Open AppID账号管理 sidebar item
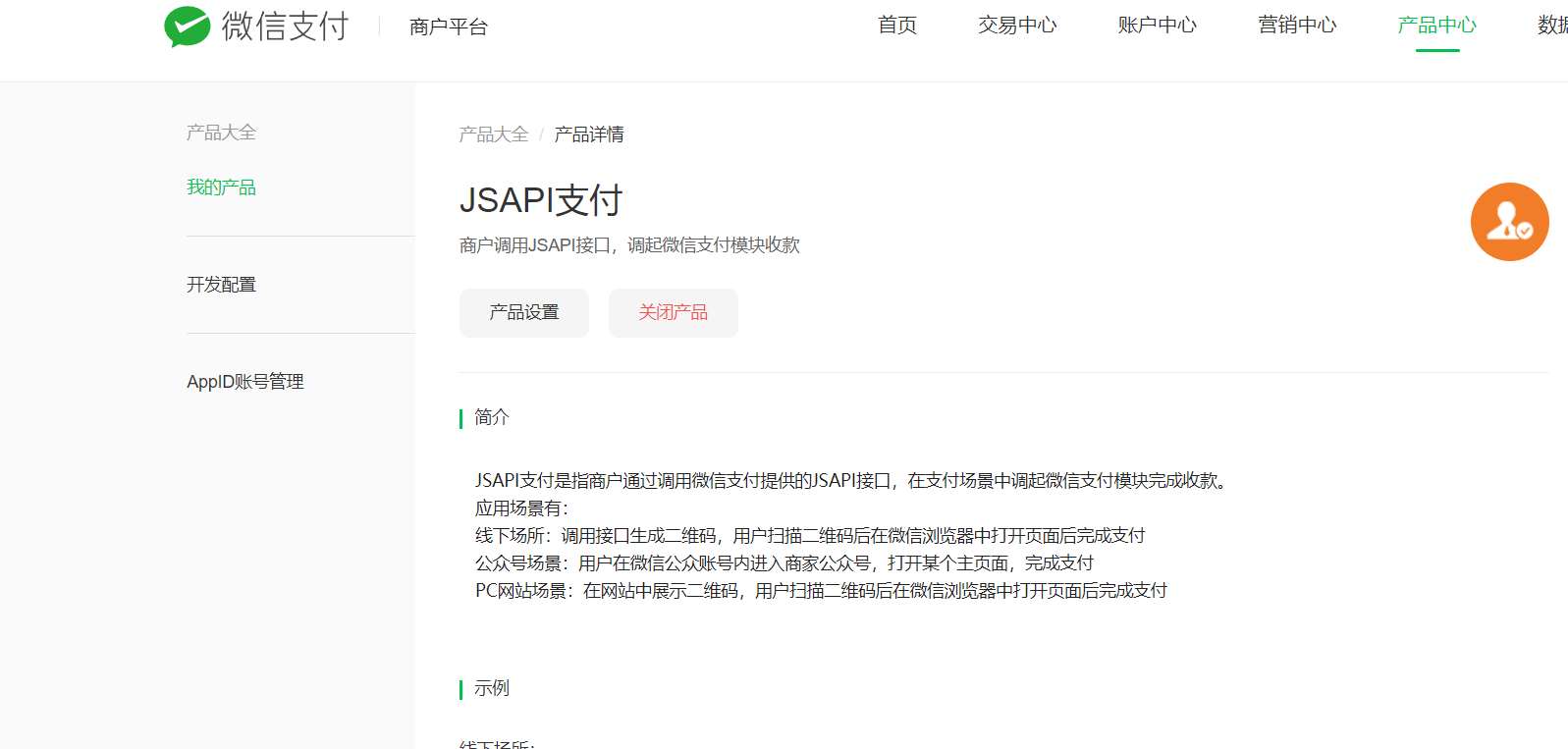Viewport: 1568px width, 749px height. 245,382
